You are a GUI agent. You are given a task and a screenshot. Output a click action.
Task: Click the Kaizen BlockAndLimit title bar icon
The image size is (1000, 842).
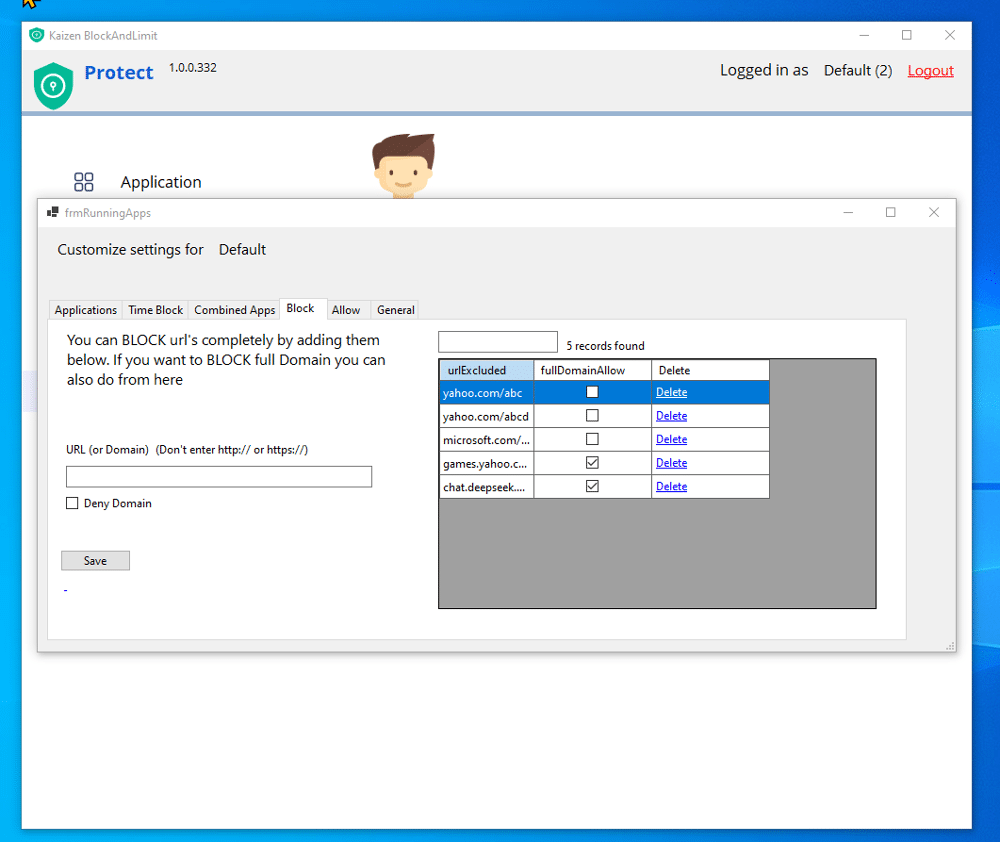(x=37, y=35)
